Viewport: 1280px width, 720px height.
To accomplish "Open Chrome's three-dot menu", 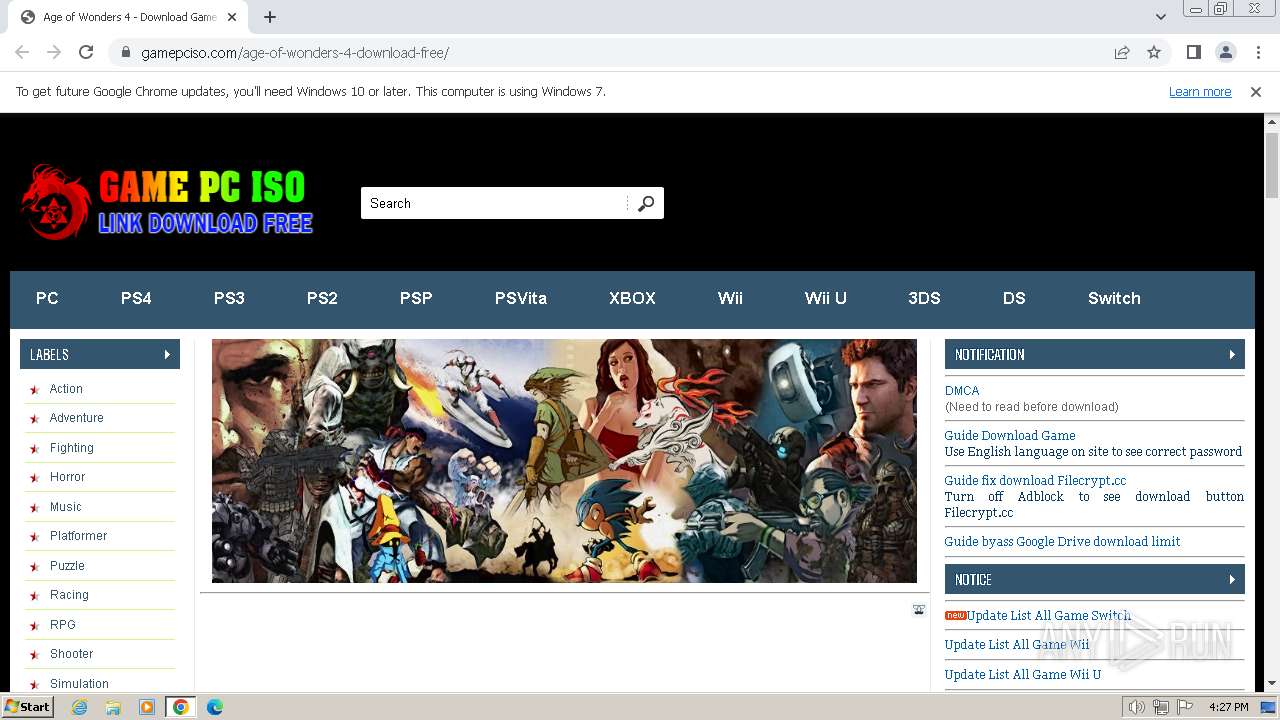I will (1258, 52).
